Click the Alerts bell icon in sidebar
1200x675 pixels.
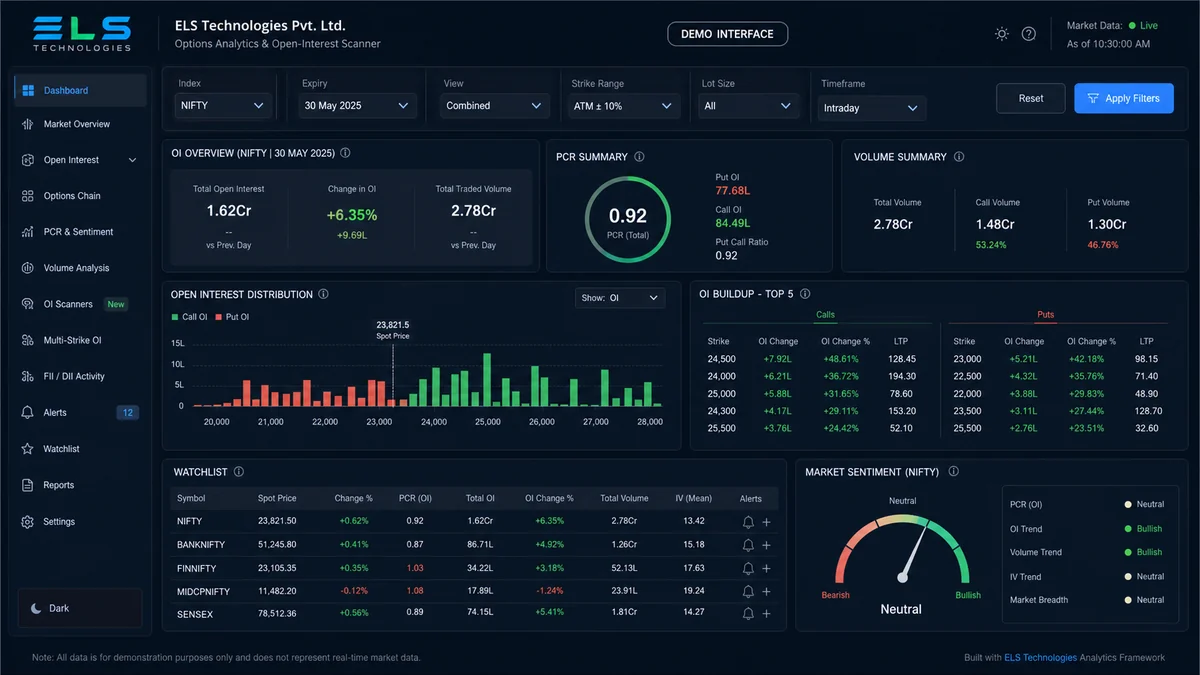tap(27, 412)
